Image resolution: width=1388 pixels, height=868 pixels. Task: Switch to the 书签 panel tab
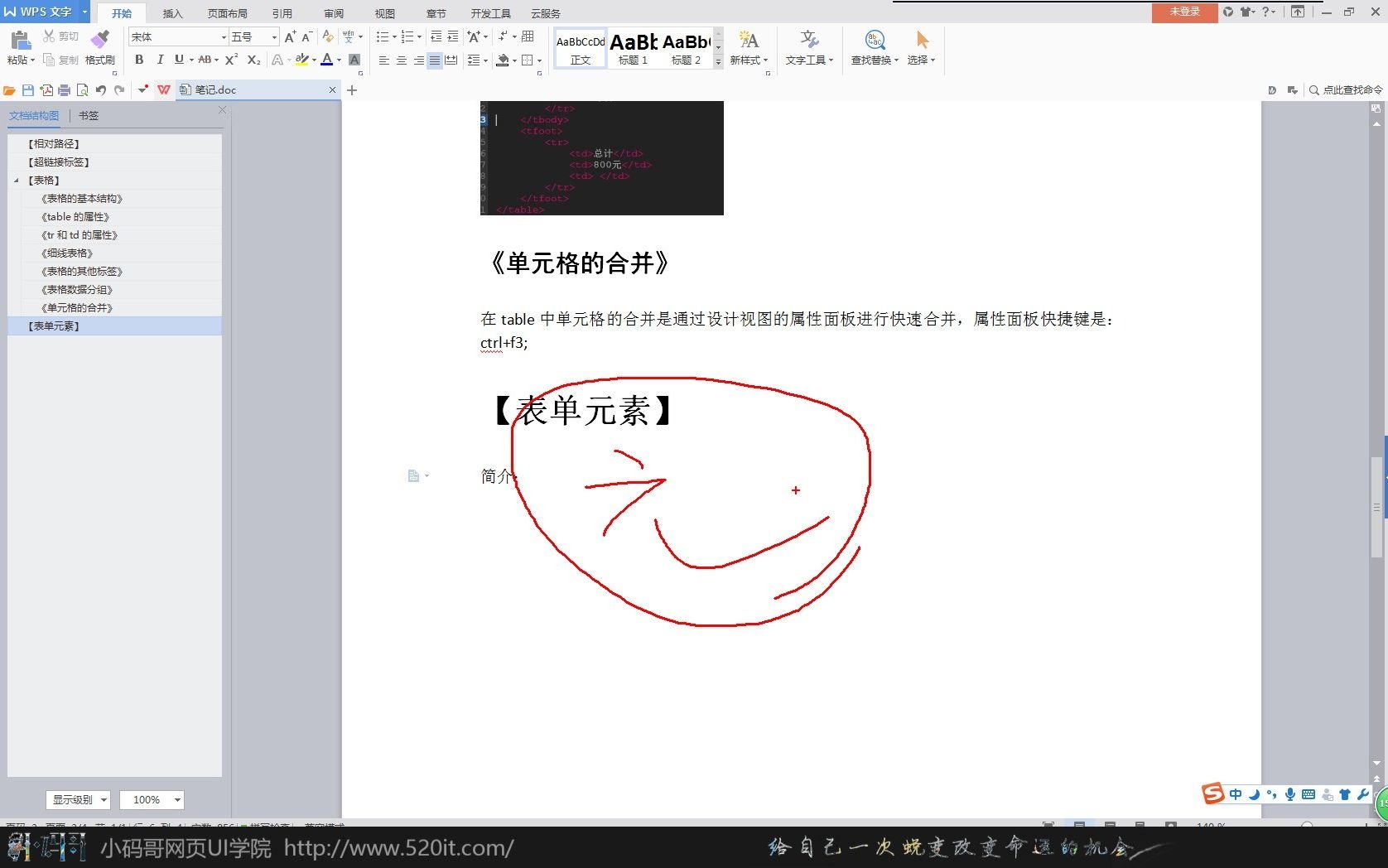click(89, 115)
